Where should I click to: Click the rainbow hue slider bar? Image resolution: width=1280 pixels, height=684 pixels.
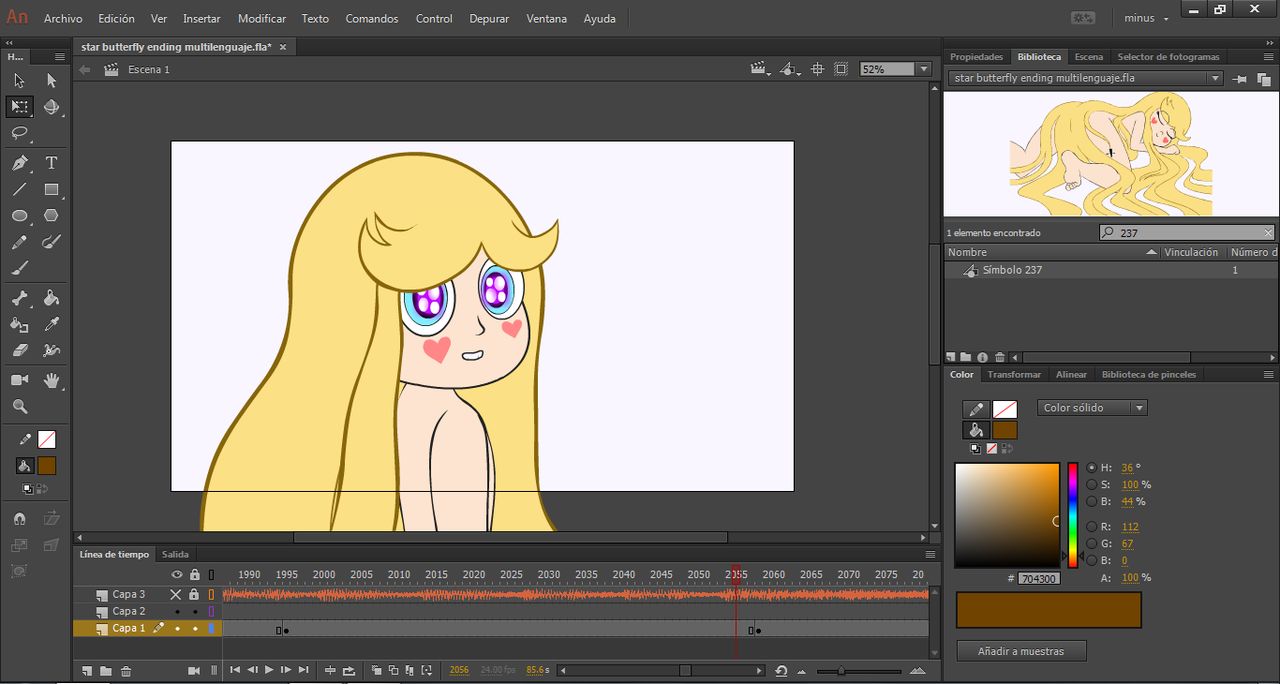click(x=1073, y=515)
